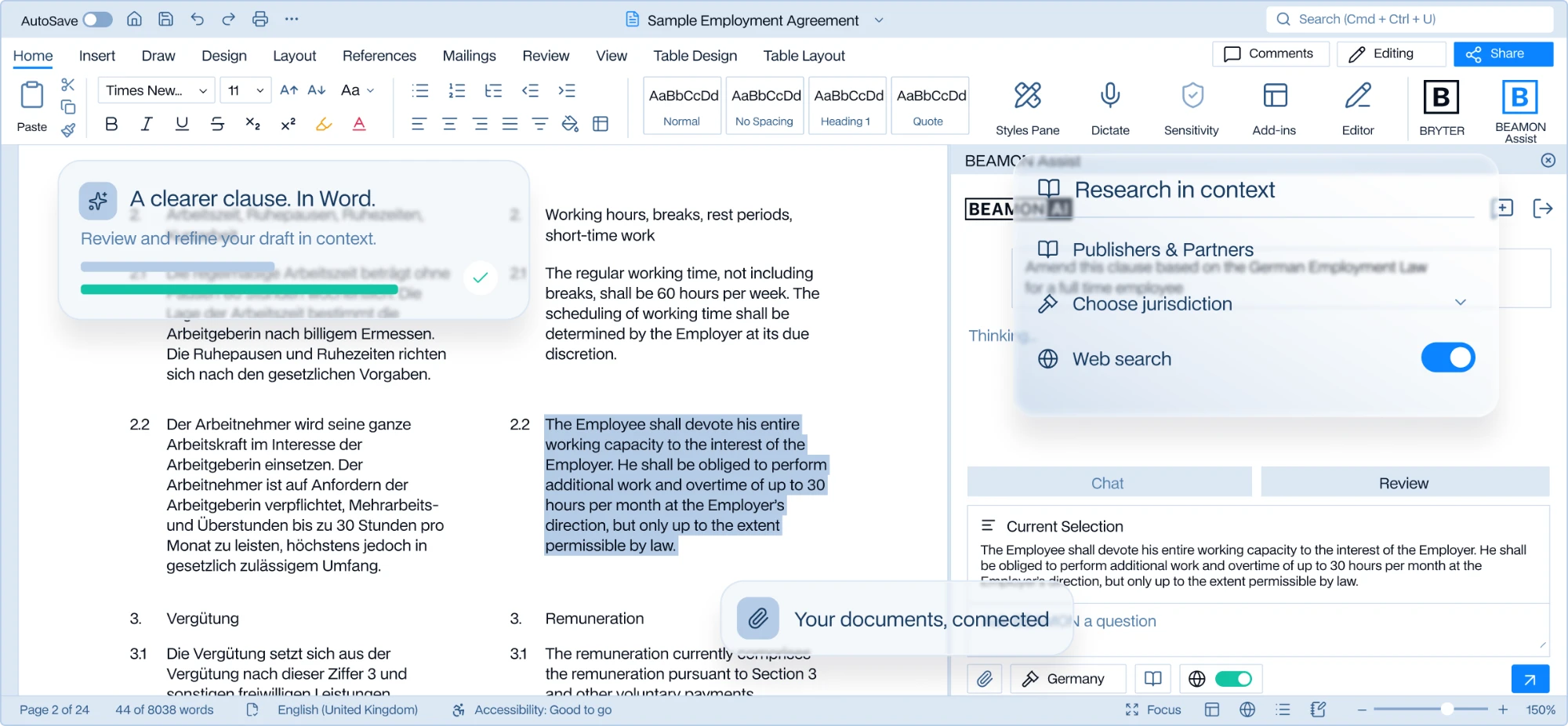Click the Underline icon

(182, 124)
